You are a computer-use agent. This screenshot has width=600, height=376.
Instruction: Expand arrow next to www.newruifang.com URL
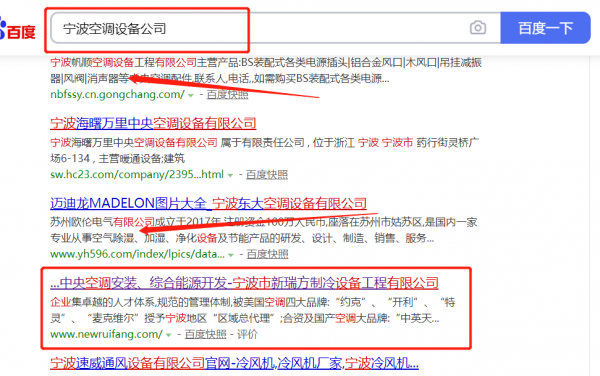tap(168, 335)
